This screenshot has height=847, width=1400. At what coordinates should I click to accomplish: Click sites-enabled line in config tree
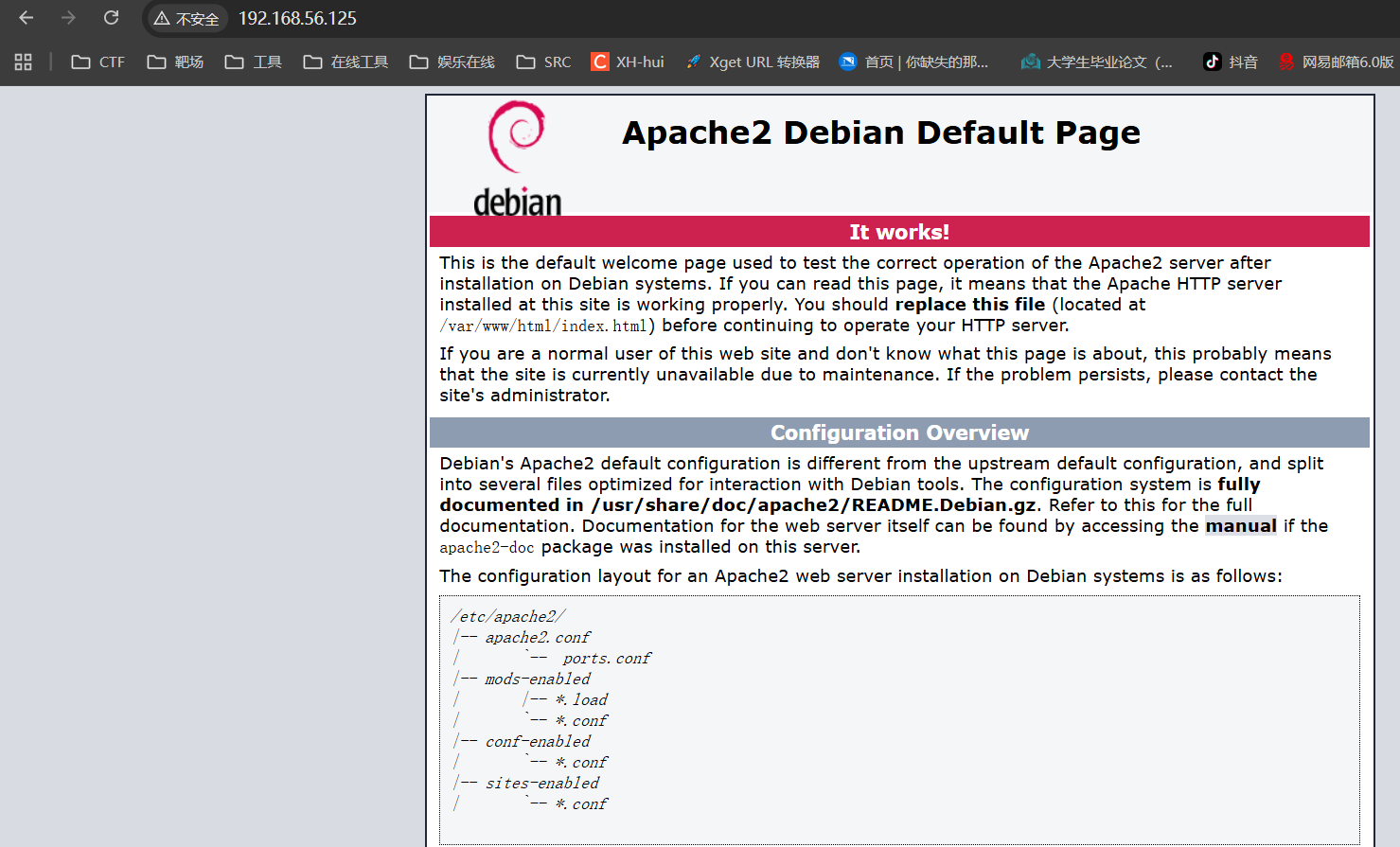tap(542, 783)
